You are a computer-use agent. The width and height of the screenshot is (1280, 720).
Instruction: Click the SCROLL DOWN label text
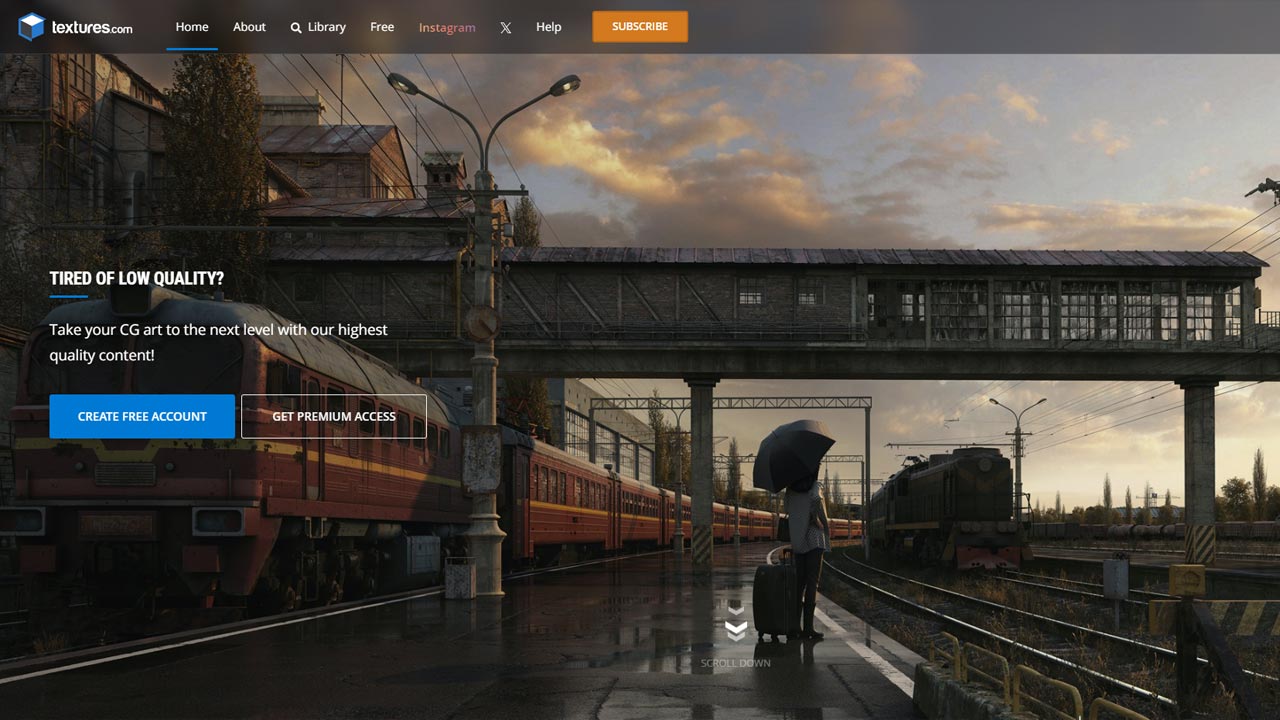click(735, 663)
